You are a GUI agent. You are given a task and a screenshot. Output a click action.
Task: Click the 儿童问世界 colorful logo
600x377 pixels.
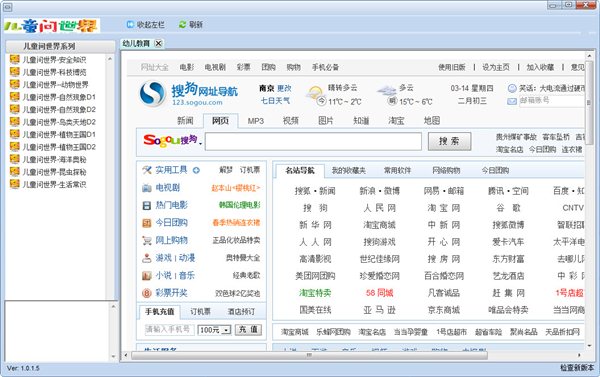click(x=52, y=26)
